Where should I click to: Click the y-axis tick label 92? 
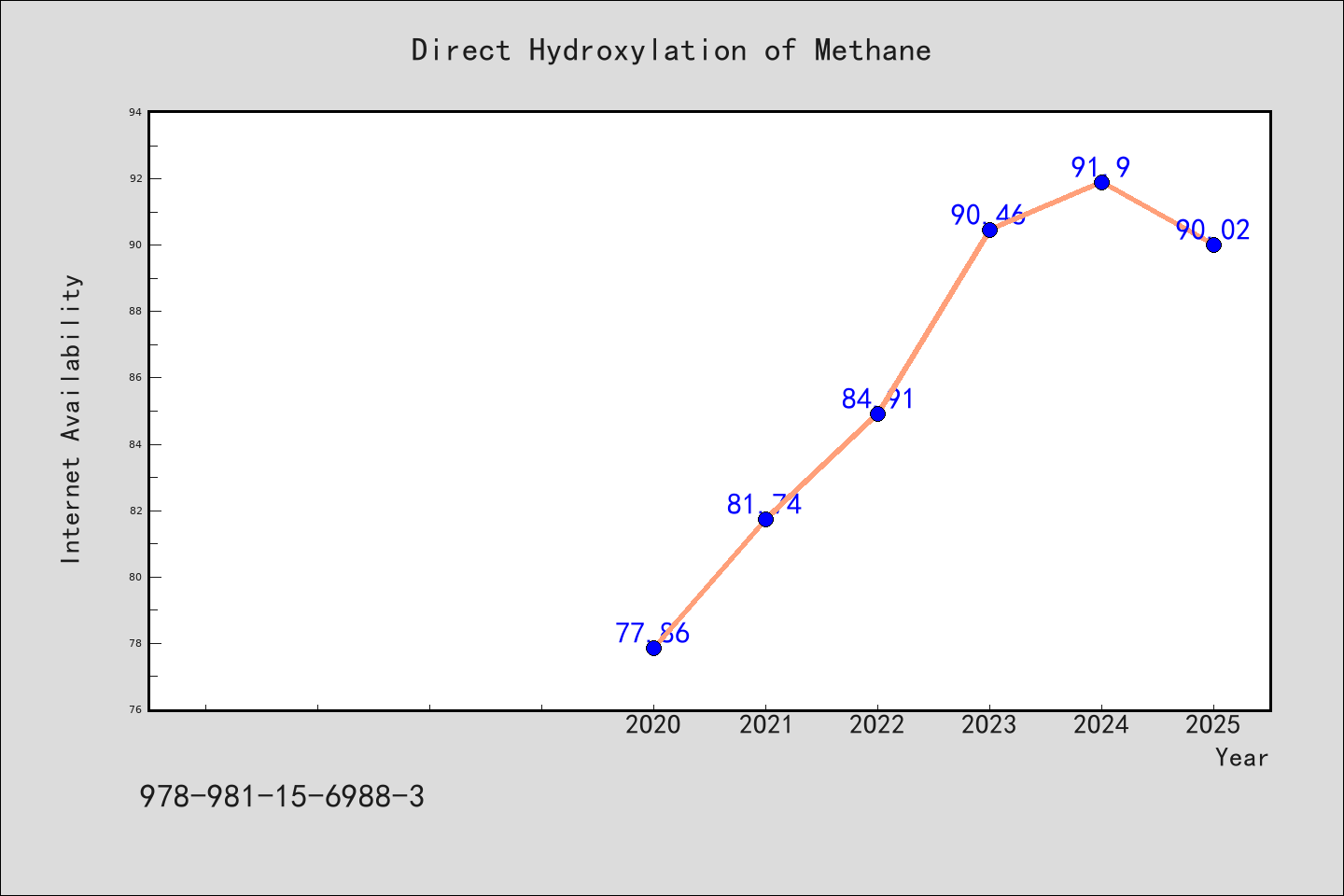point(135,178)
